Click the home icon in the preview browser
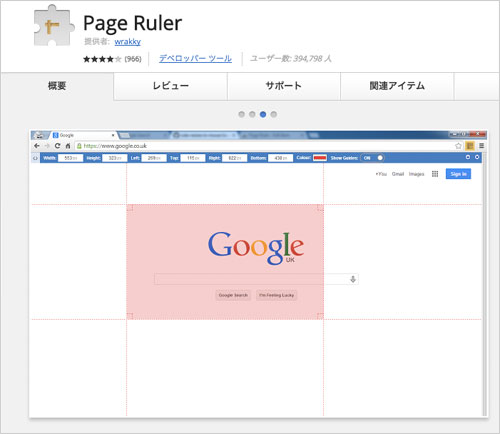 click(68, 146)
